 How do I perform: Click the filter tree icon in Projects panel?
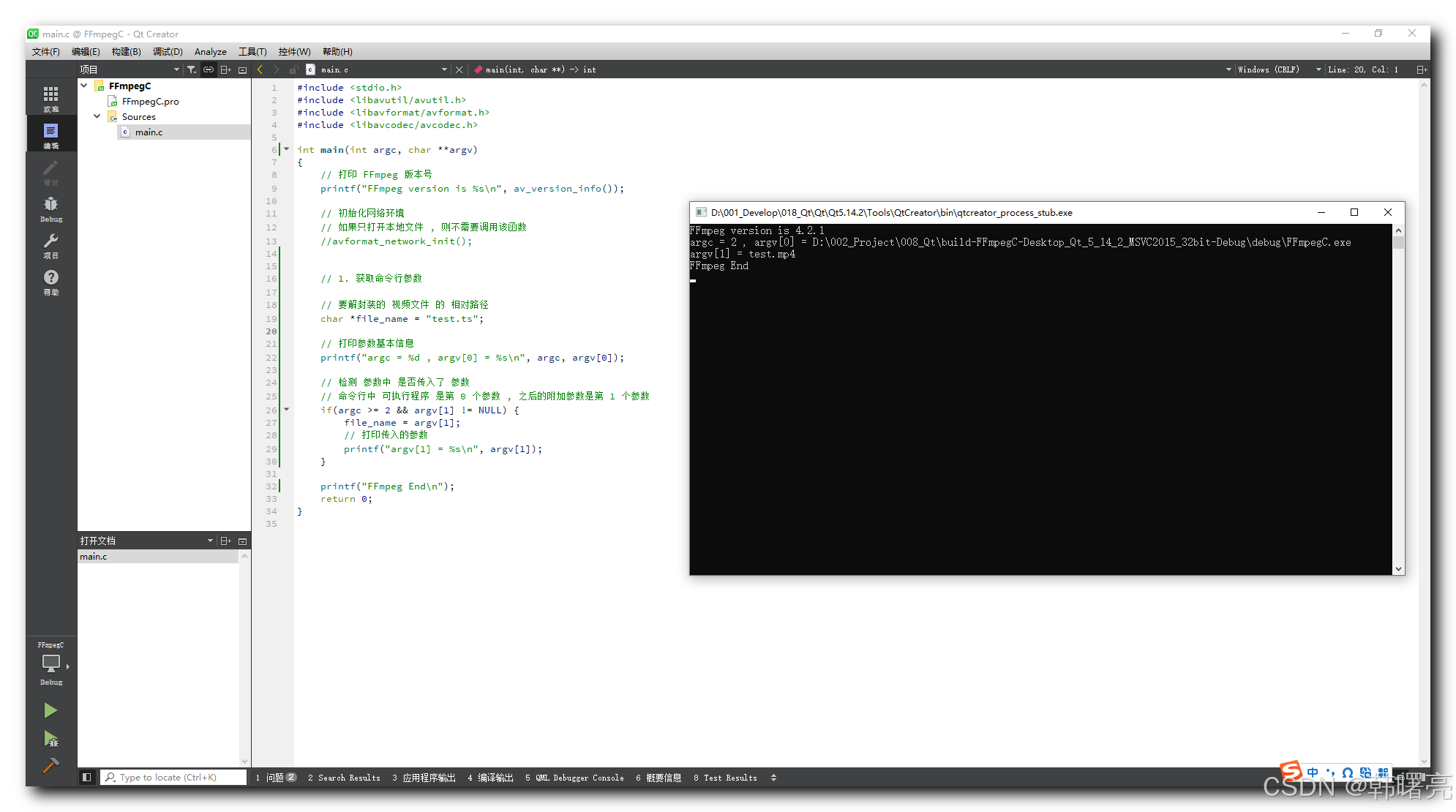(x=191, y=69)
